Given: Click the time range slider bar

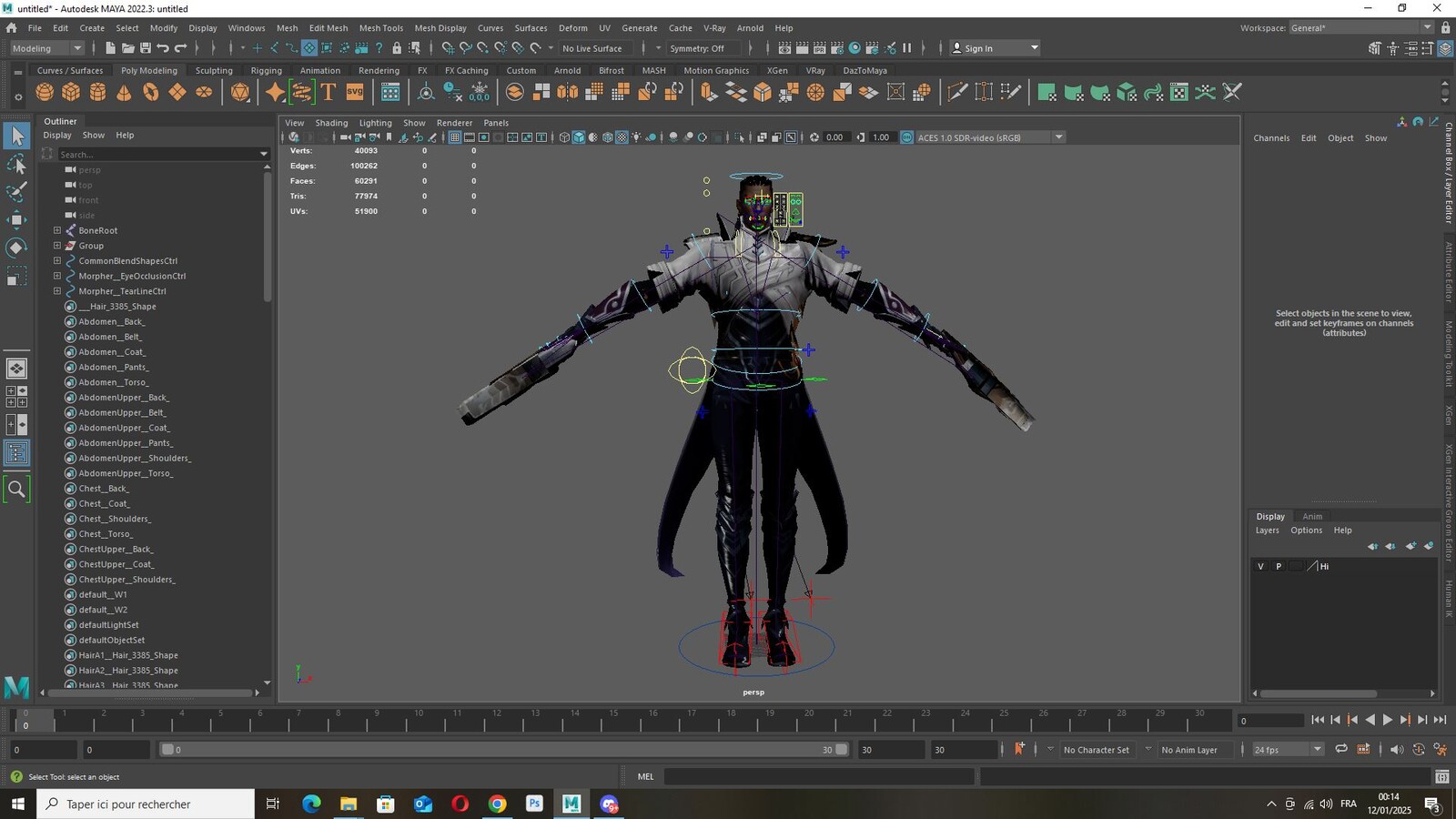Looking at the screenshot, I should [504, 750].
